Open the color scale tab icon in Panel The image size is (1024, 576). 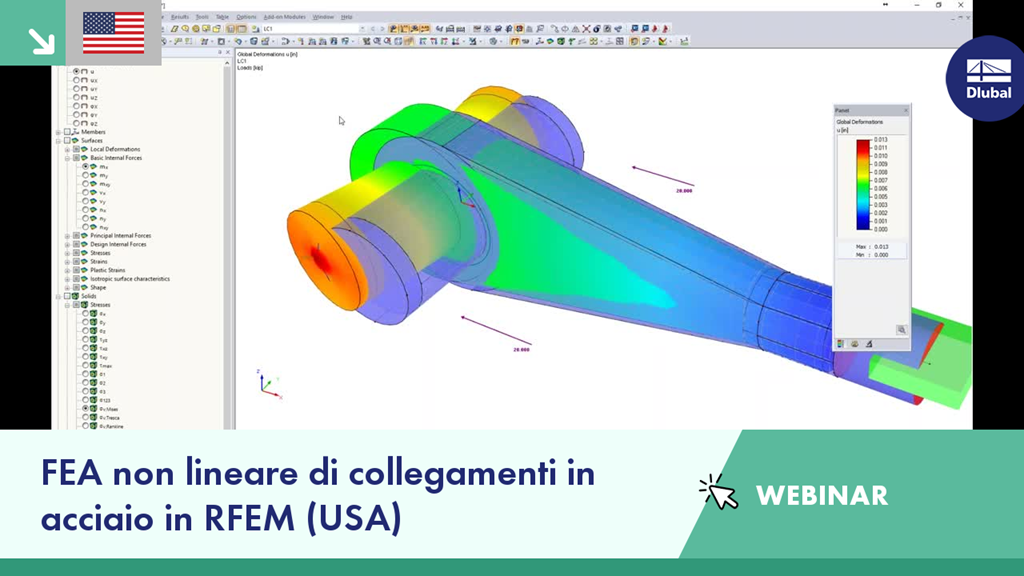tap(840, 344)
